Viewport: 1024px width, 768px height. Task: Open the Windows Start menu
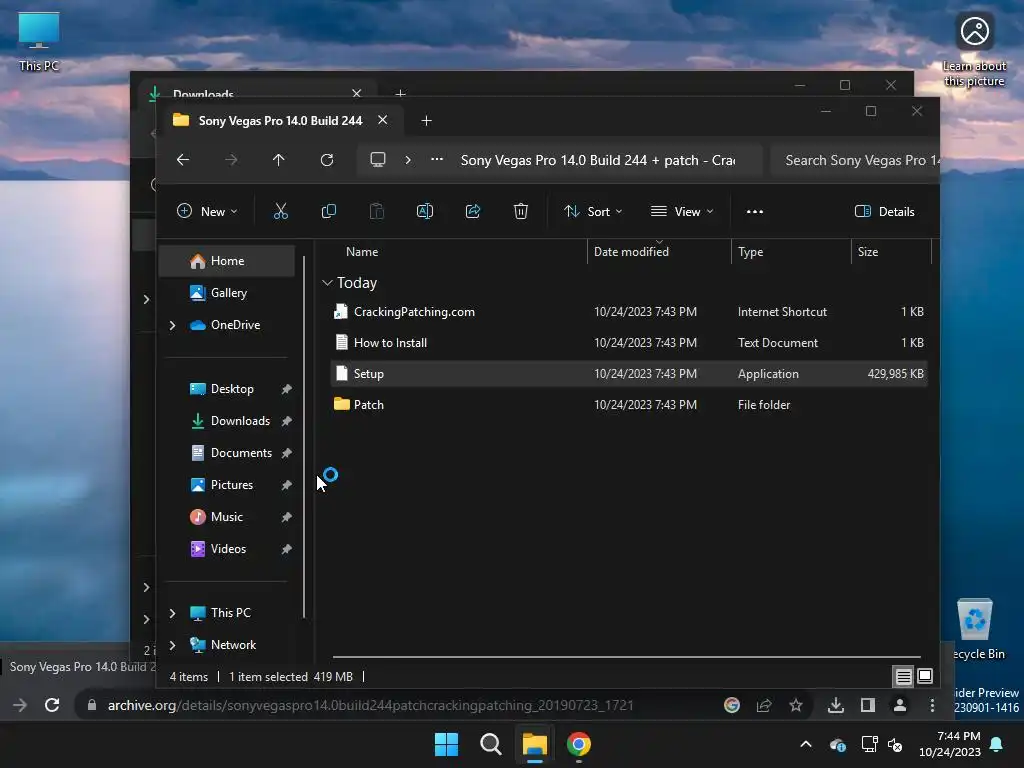point(446,744)
